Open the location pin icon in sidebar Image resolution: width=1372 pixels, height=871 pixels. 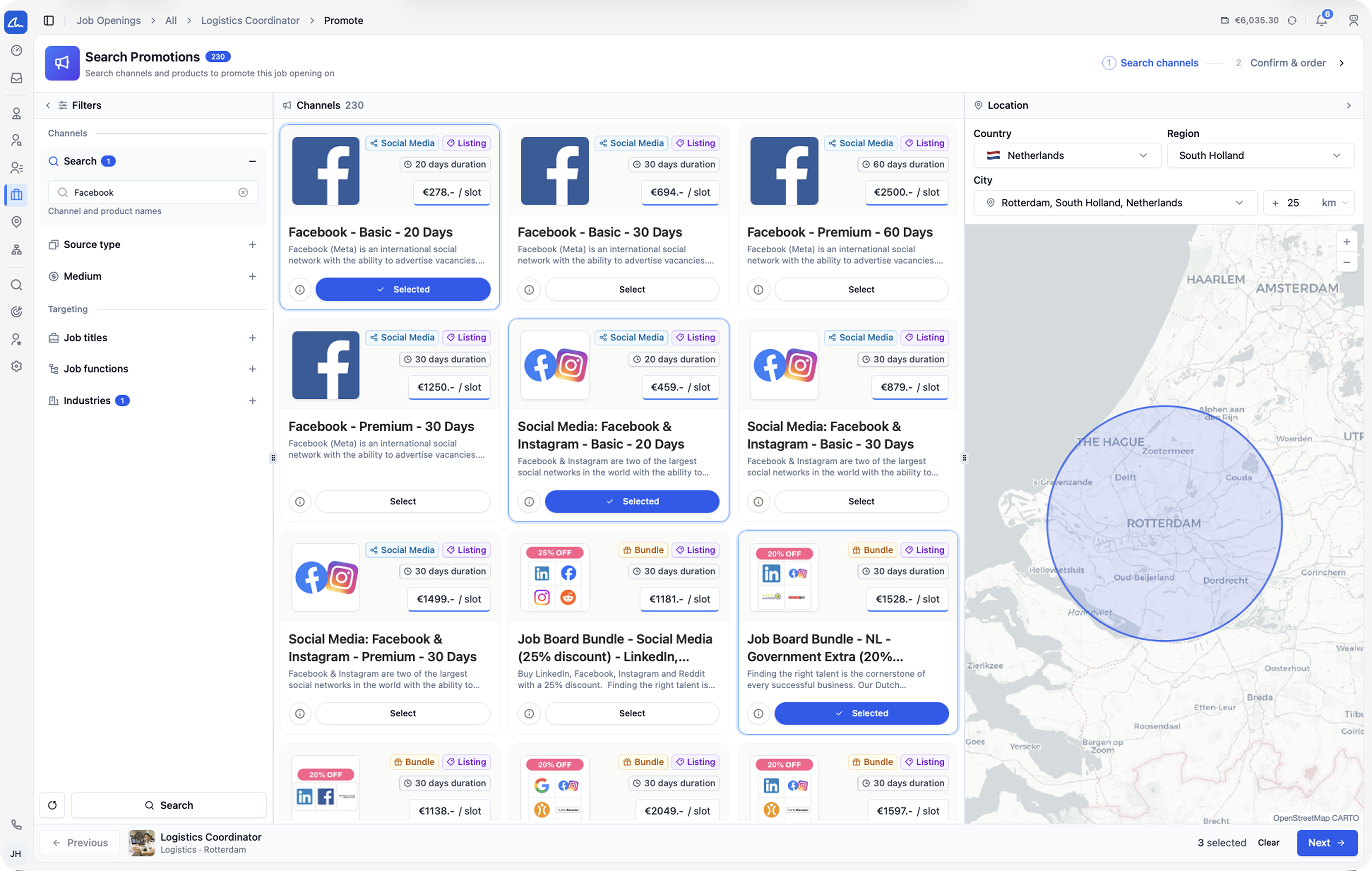(17, 222)
